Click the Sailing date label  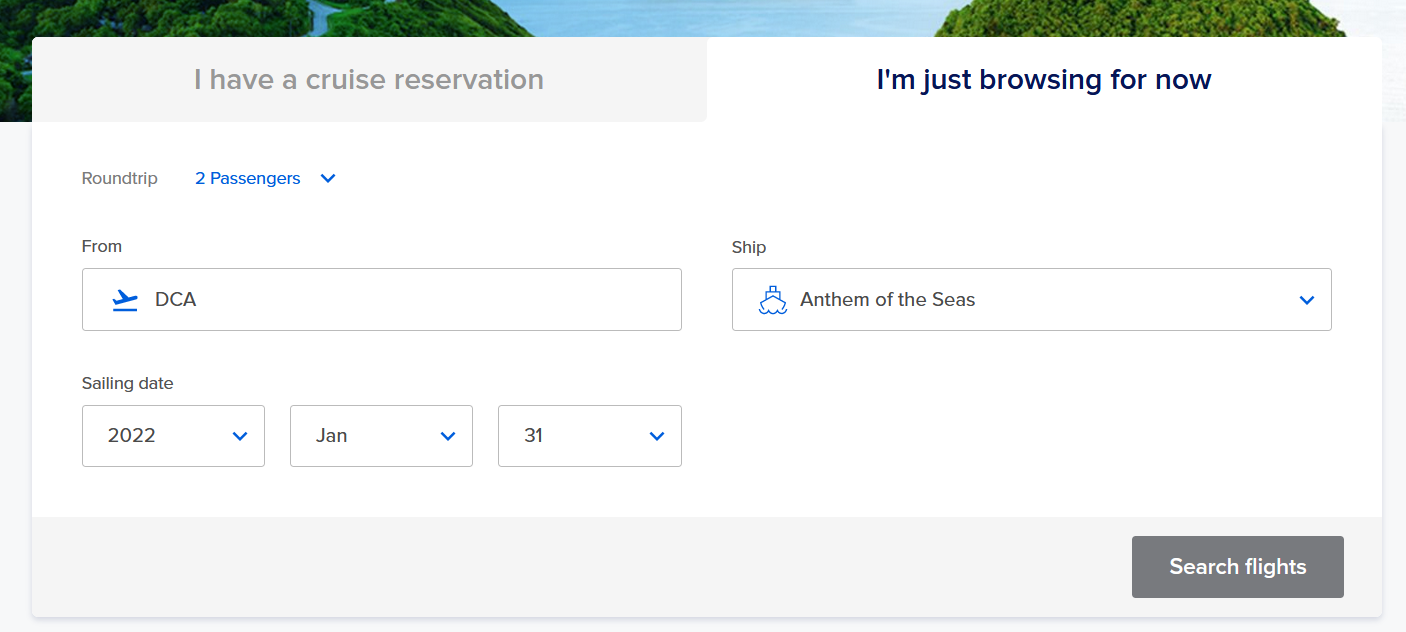(128, 383)
